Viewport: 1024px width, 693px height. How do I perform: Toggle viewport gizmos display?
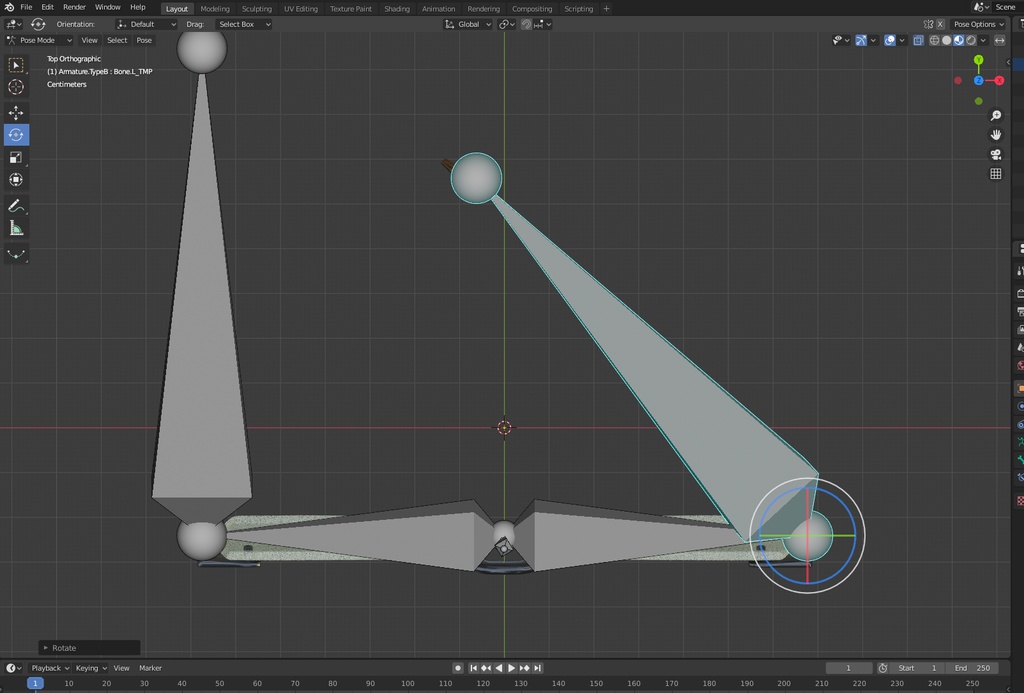(x=861, y=40)
